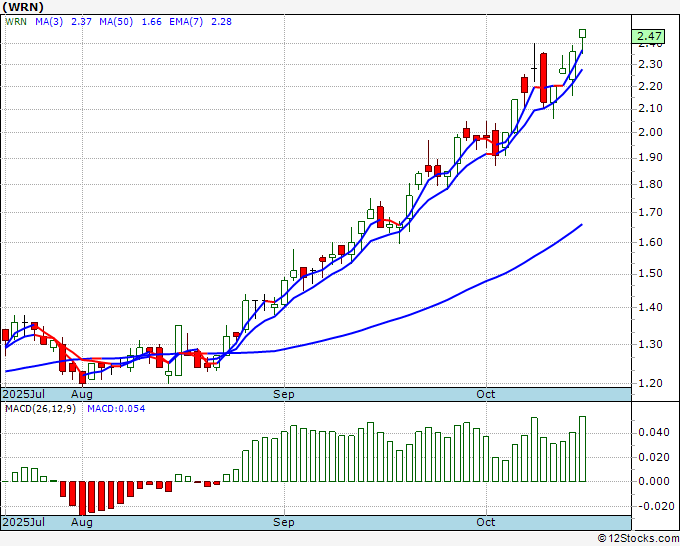This screenshot has width=680, height=546.
Task: Click the 2.30 price axis label
Action: 651,64
